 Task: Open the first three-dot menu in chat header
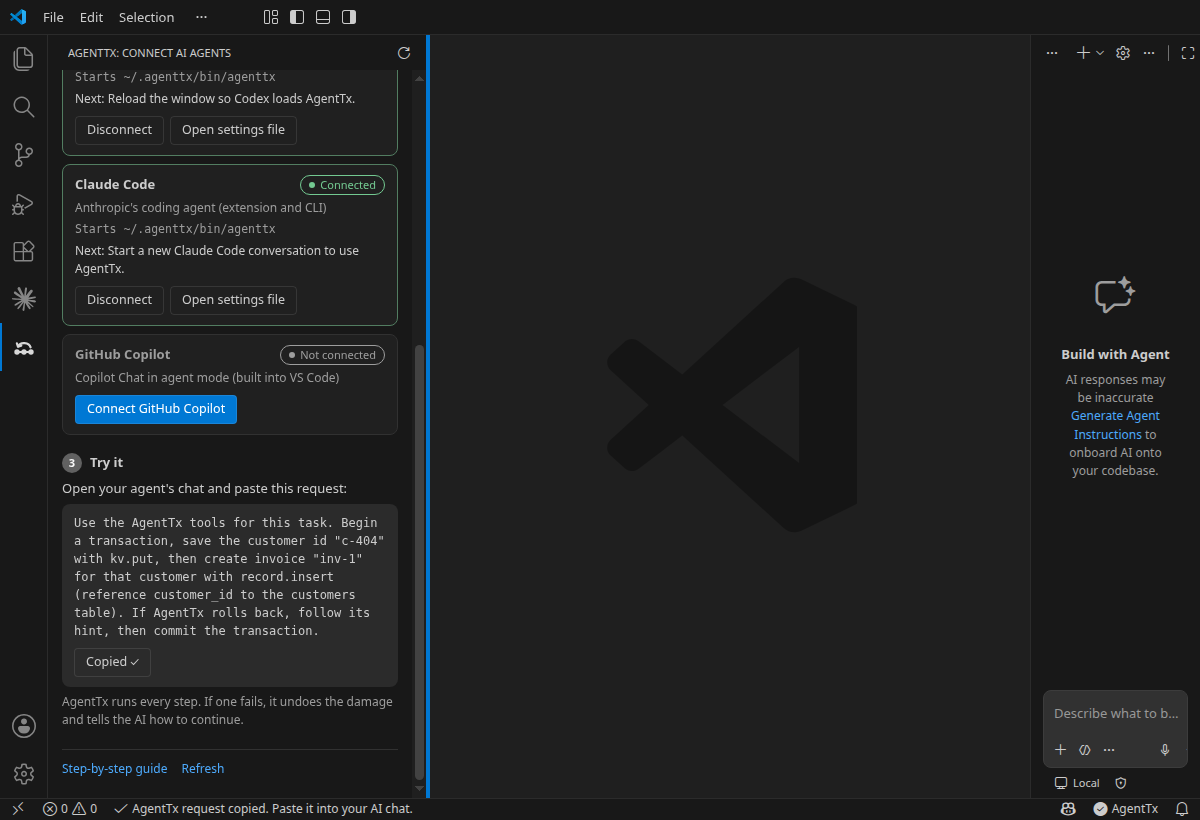[1051, 53]
